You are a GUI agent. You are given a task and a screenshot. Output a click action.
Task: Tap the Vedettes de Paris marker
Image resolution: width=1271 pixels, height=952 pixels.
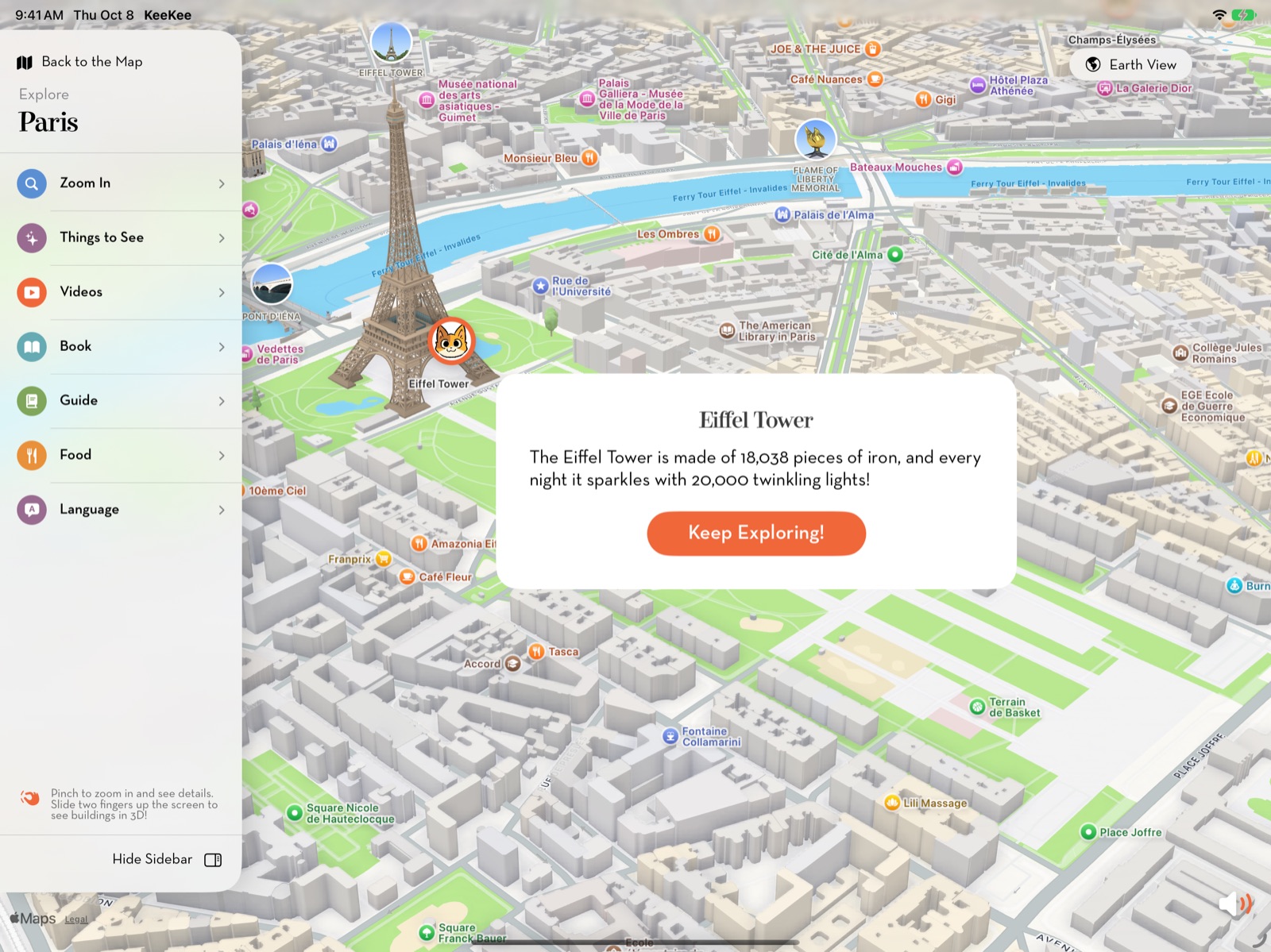pos(246,354)
